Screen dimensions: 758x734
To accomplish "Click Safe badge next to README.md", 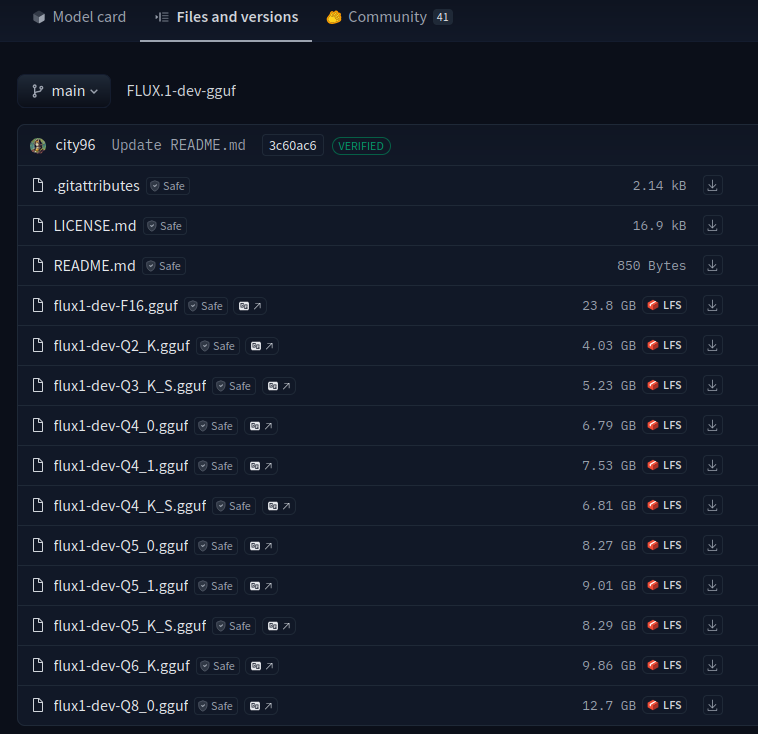I will coord(164,266).
